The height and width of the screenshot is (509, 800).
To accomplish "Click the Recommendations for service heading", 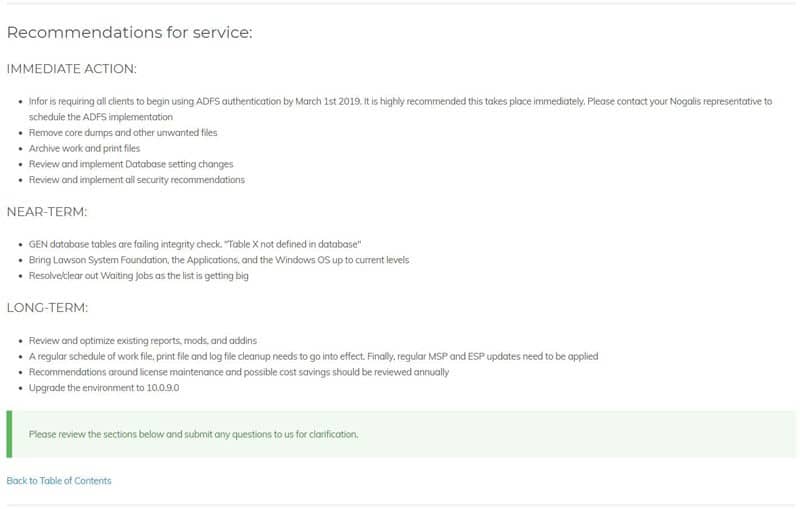I will pyautogui.click(x=130, y=32).
